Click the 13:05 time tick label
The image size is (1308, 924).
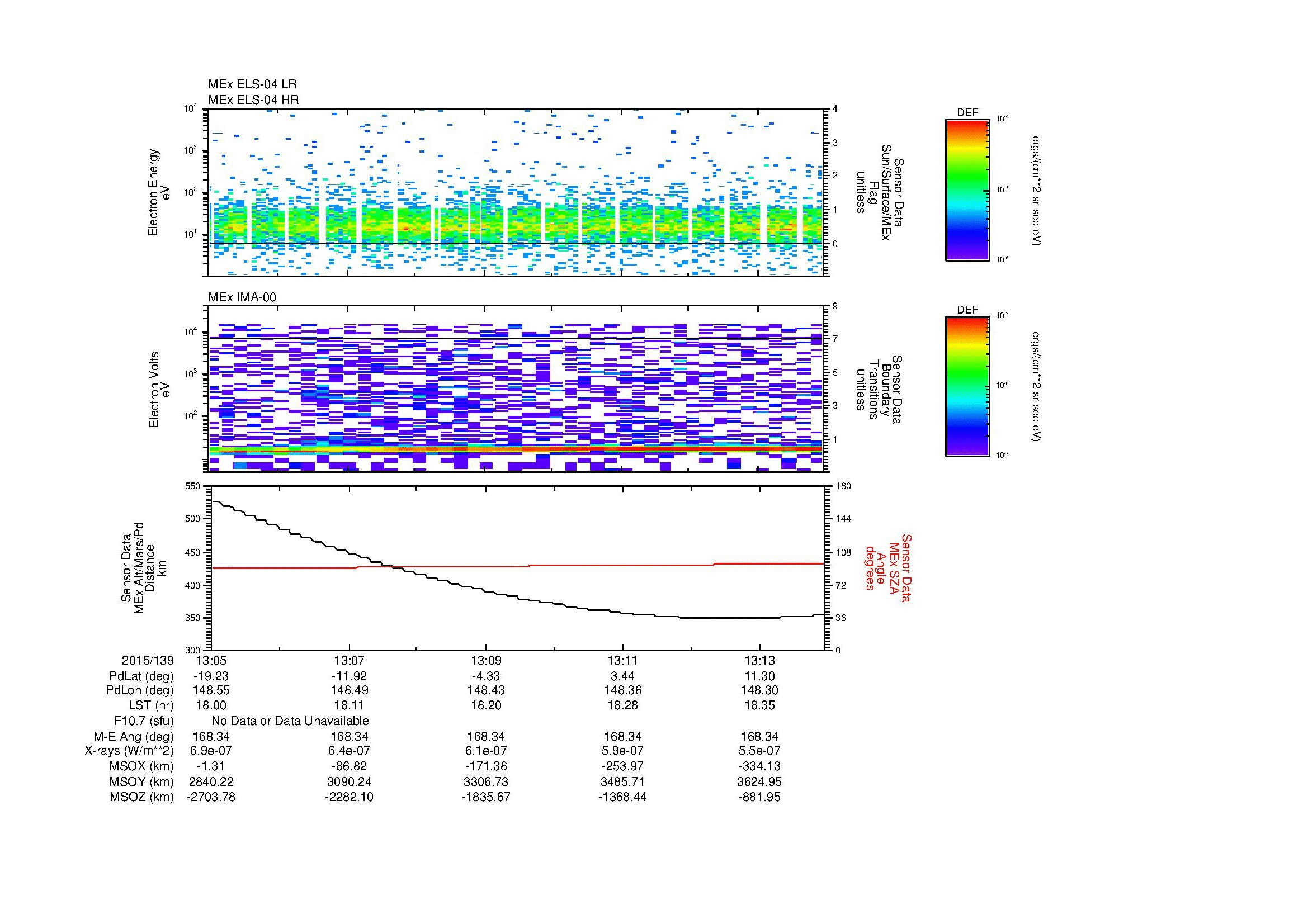tap(211, 661)
